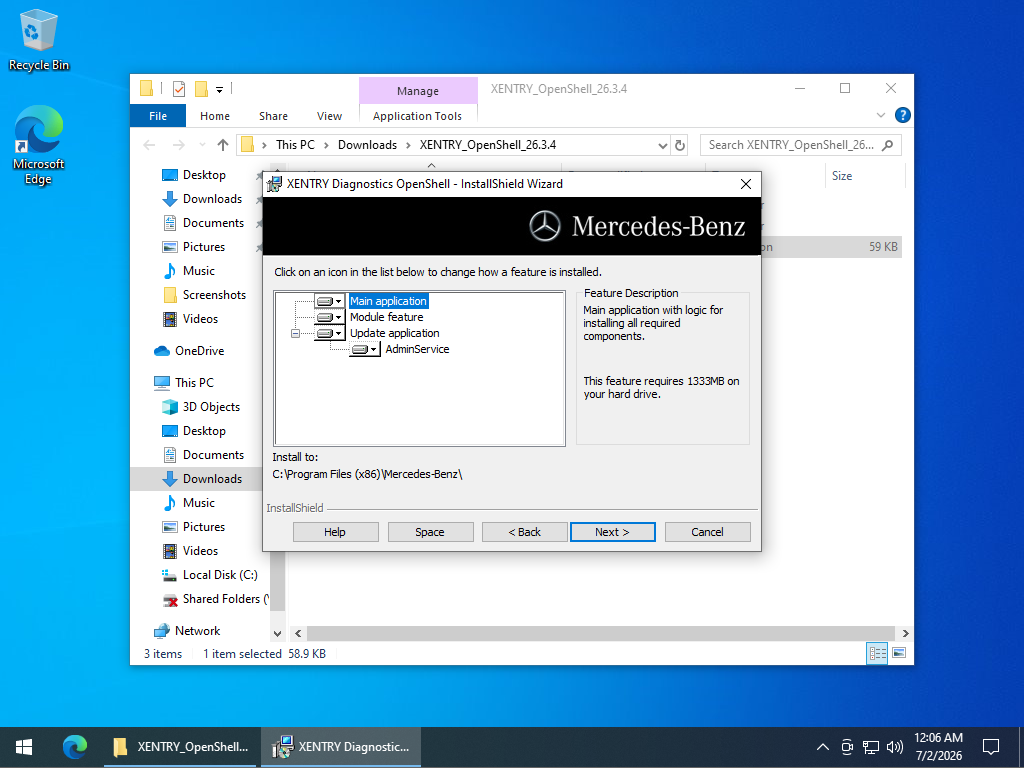The width and height of the screenshot is (1024, 768).
Task: Open the Home ribbon tab
Action: pos(215,116)
